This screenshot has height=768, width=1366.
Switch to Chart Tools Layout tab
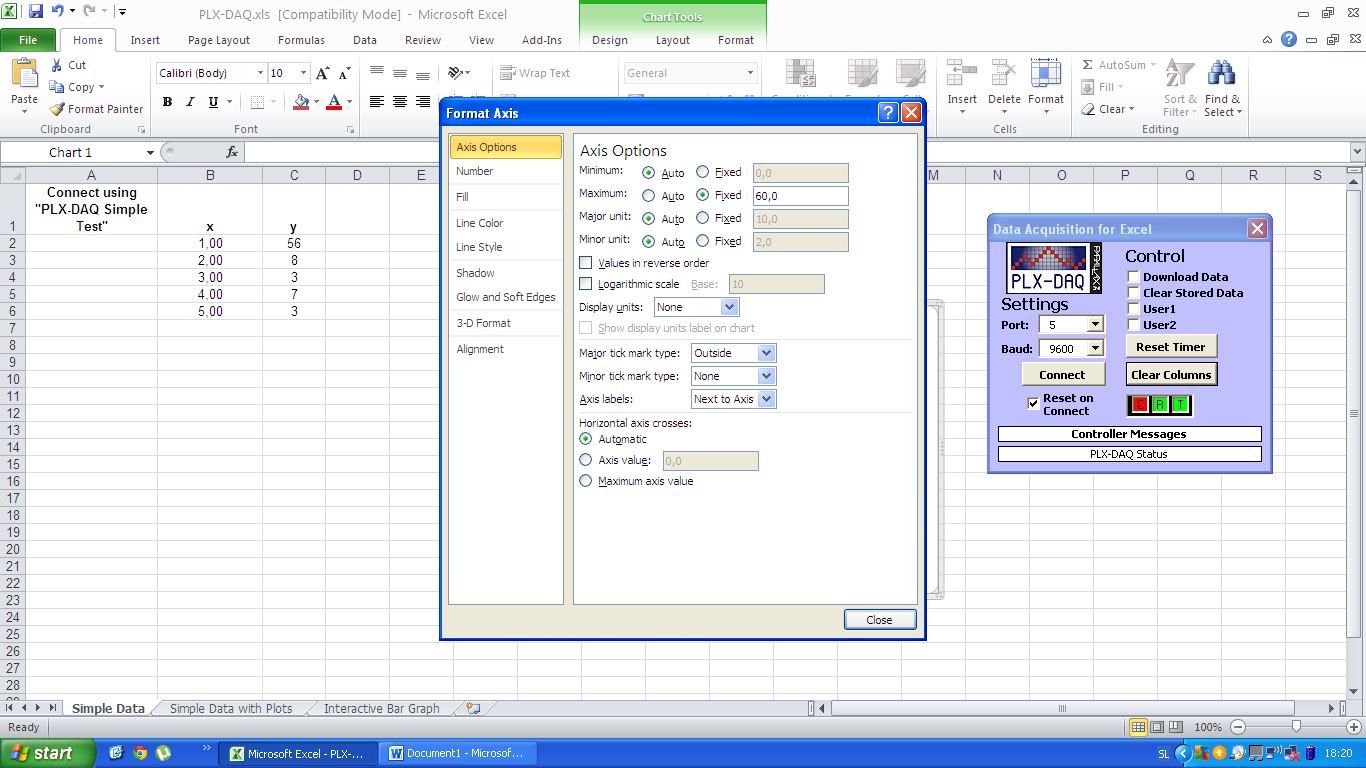tap(673, 40)
